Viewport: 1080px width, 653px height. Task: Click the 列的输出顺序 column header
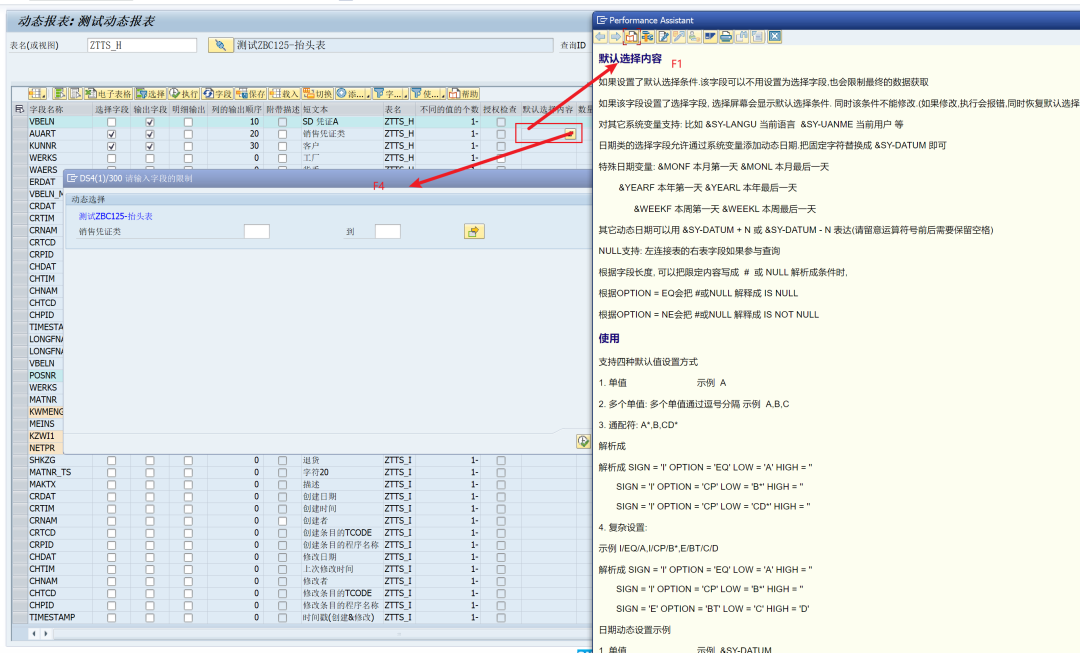[235, 109]
